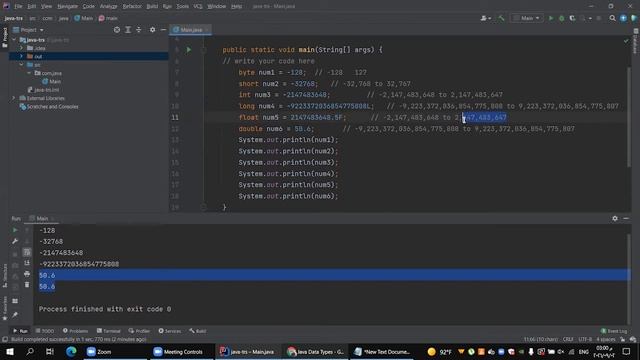Switch to the Main.java editor tab
Viewport: 640px width, 360px height.
pos(190,30)
